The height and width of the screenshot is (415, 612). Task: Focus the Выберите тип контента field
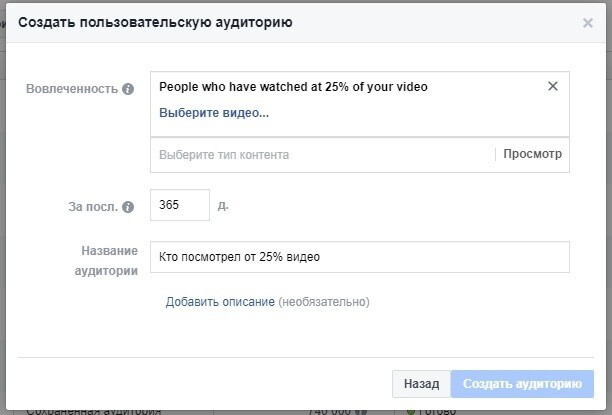(x=320, y=155)
